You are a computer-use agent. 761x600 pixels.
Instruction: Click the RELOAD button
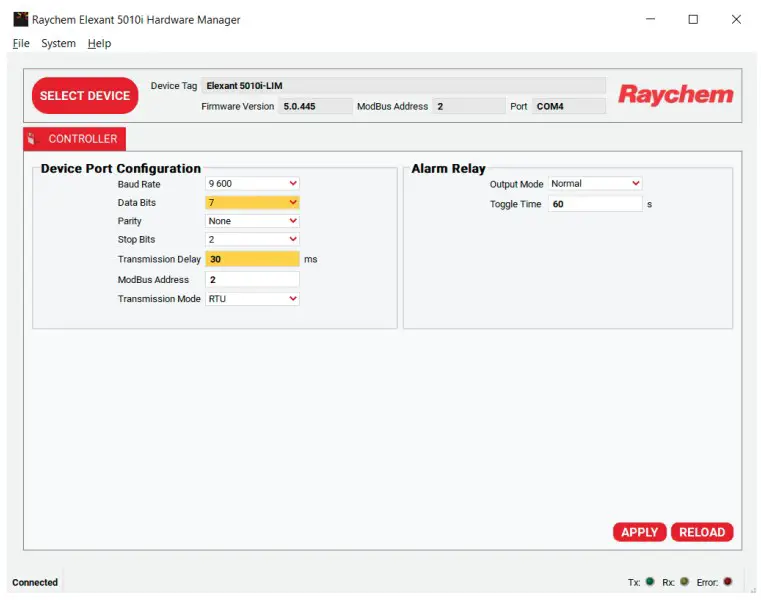coord(702,532)
